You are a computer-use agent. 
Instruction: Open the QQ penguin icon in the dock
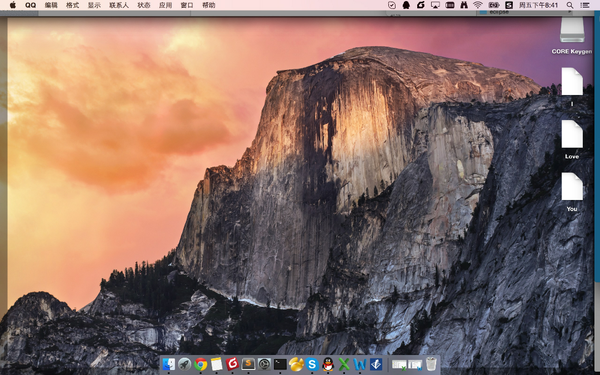pyautogui.click(x=328, y=364)
